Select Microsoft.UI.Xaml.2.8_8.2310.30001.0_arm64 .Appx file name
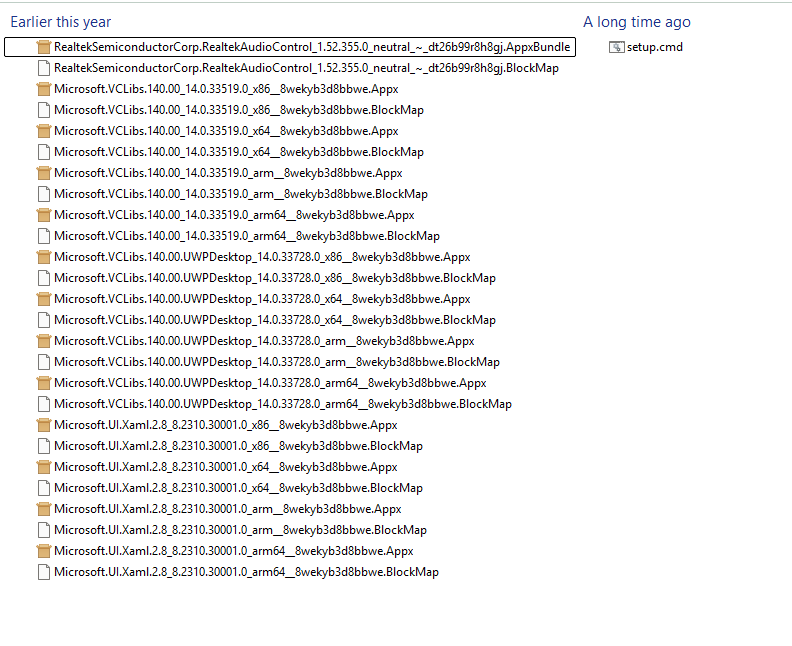The image size is (792, 646). pyautogui.click(x=234, y=551)
